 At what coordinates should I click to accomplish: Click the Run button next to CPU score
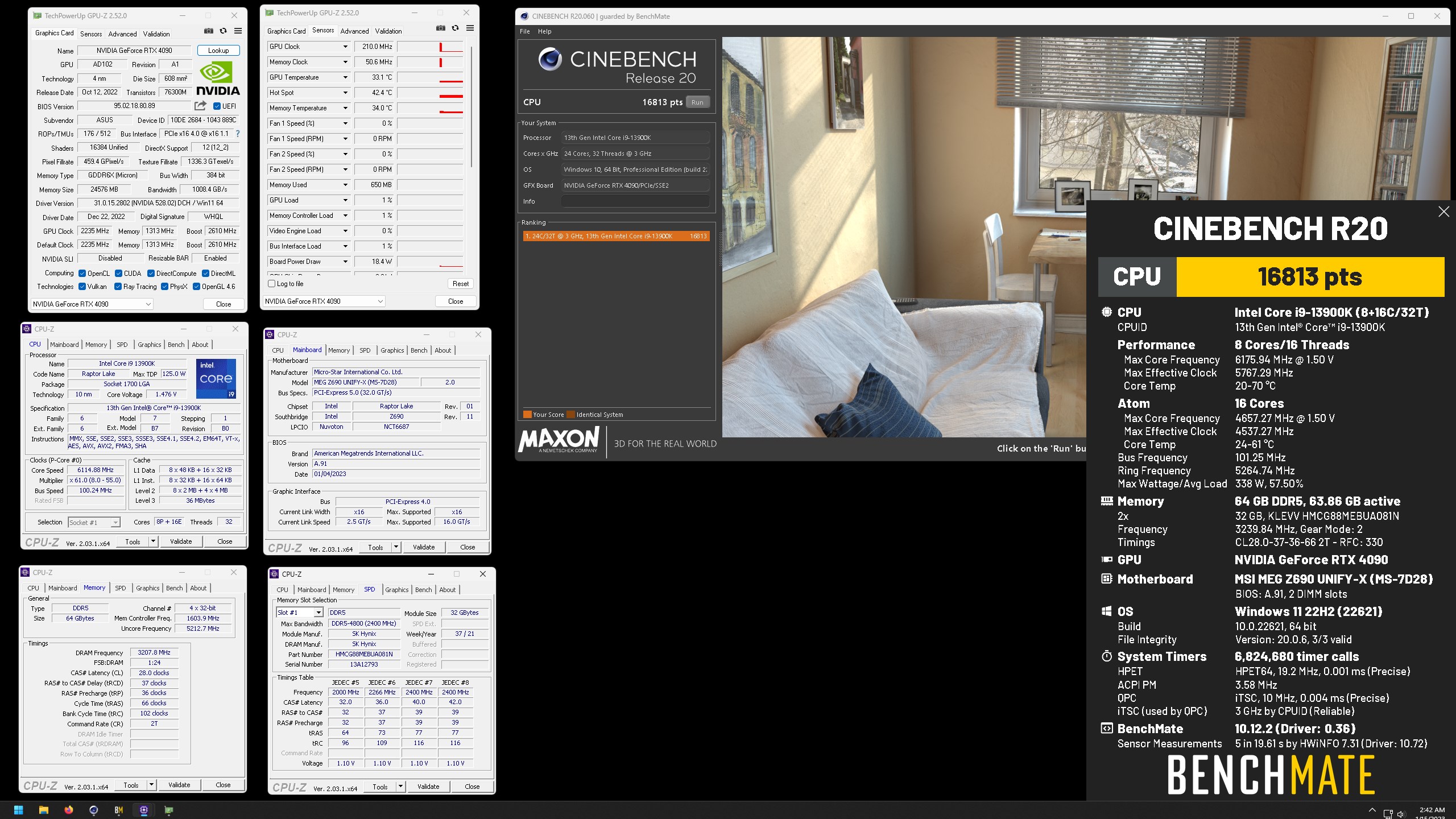tap(698, 102)
